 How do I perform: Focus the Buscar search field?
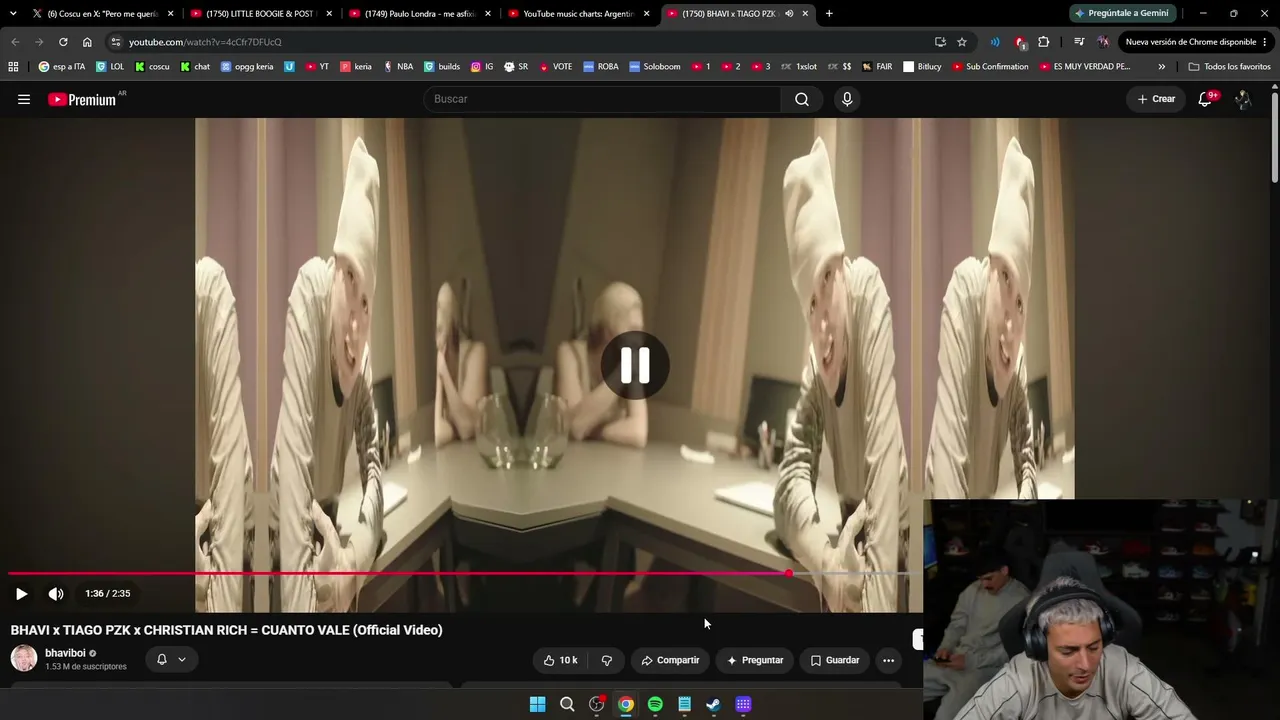point(602,99)
